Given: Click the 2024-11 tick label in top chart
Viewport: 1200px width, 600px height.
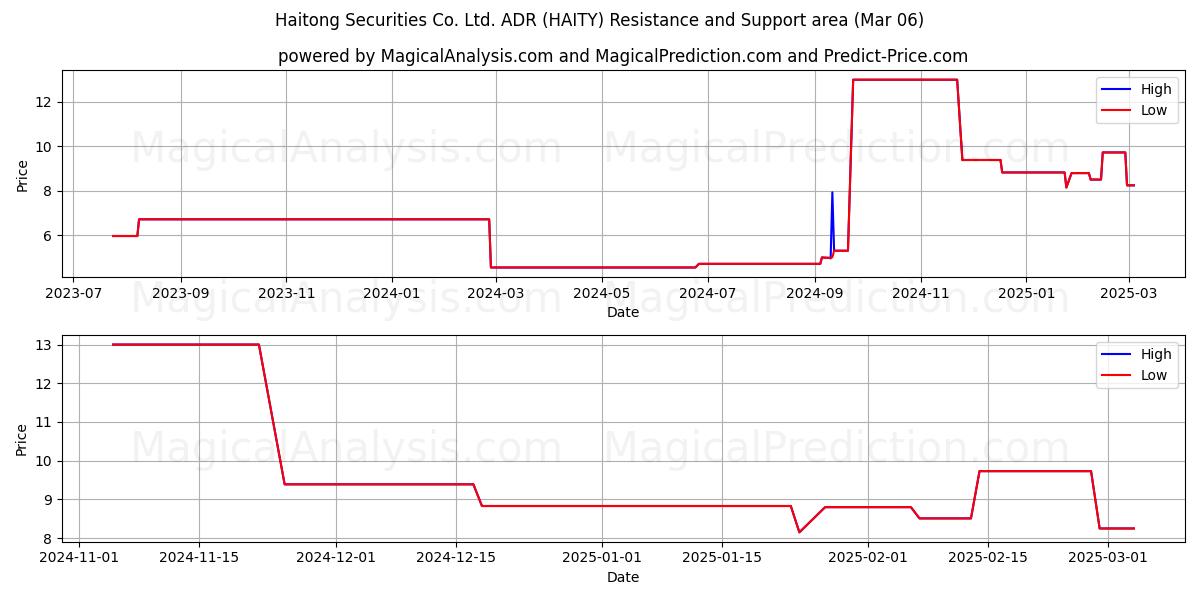Looking at the screenshot, I should pyautogui.click(x=920, y=294).
